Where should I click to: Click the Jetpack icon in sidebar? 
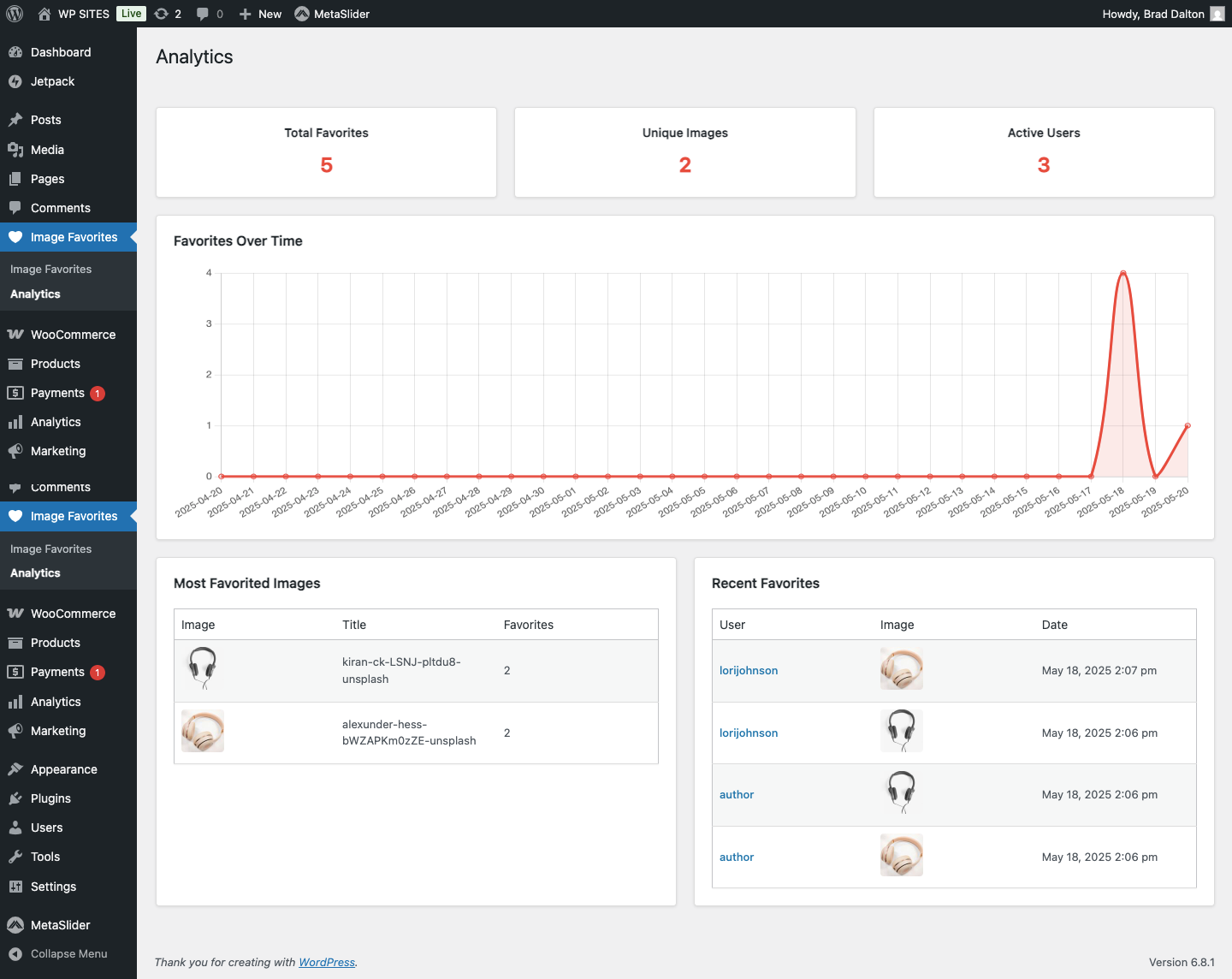(x=15, y=81)
